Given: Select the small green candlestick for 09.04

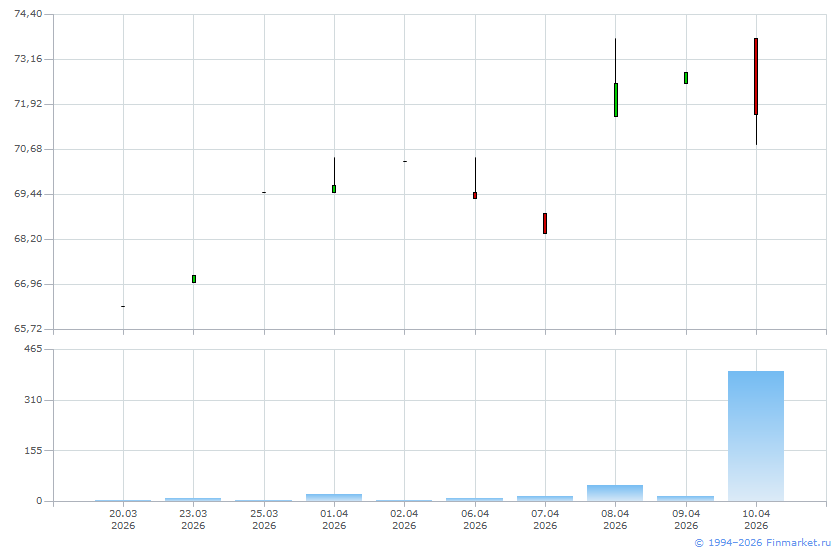Looking at the screenshot, I should coord(686,78).
